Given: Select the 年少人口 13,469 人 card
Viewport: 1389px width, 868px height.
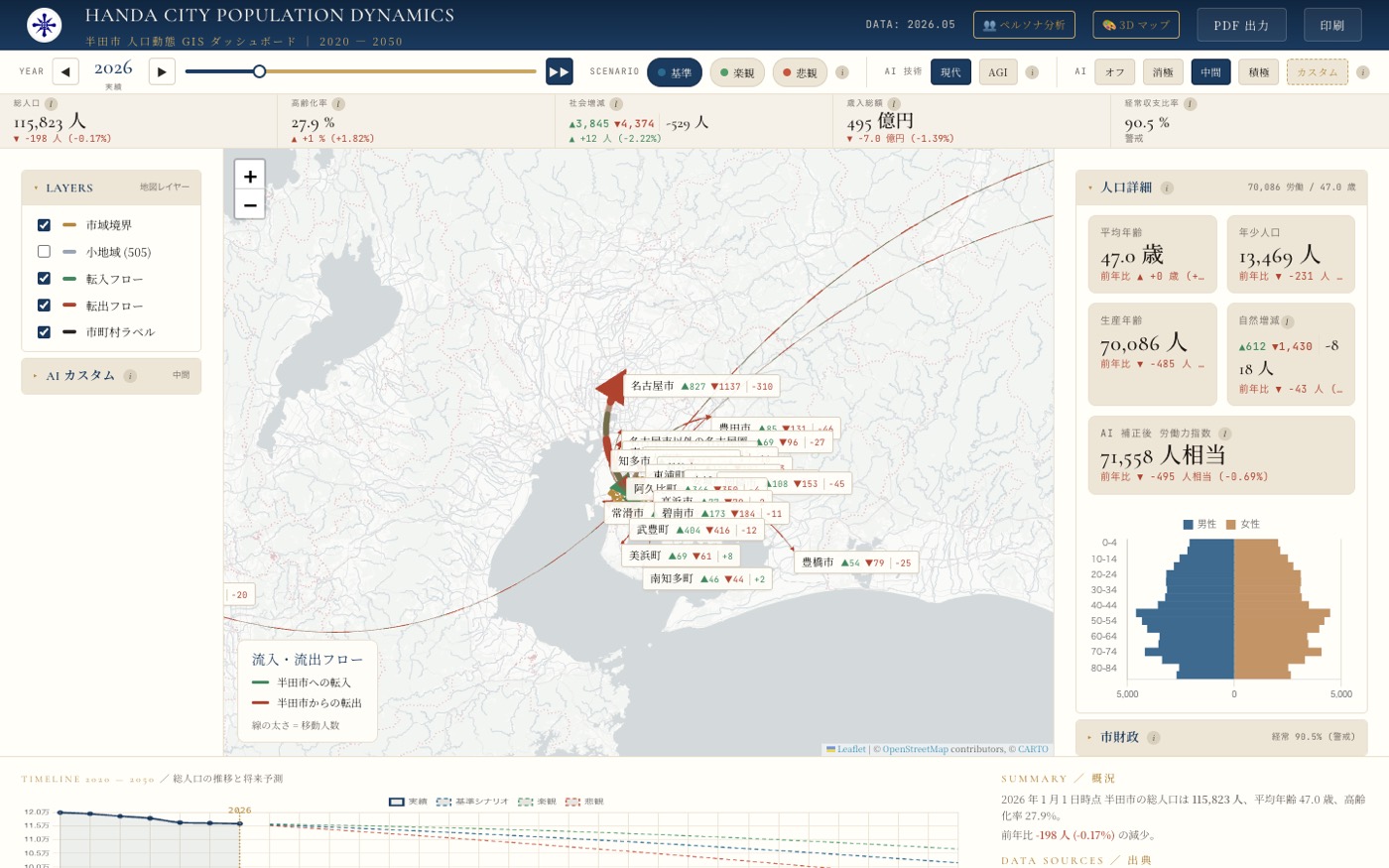Looking at the screenshot, I should pos(1291,255).
